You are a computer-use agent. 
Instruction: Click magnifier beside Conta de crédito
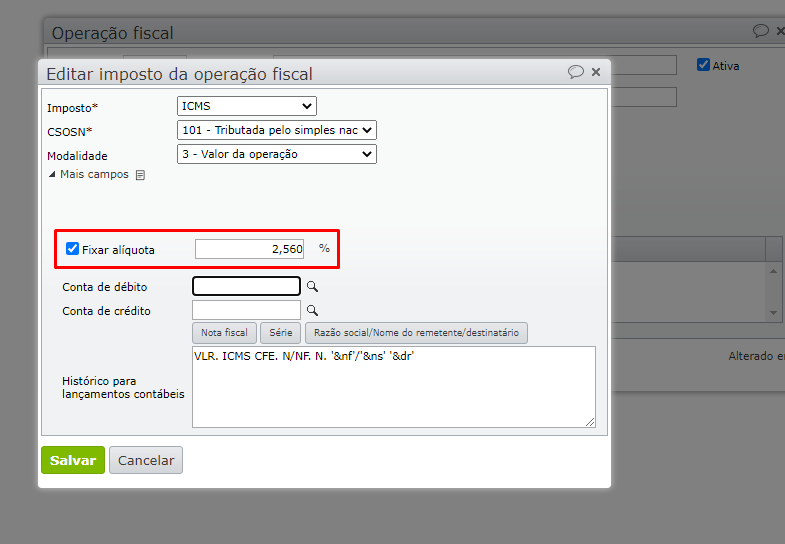312,310
